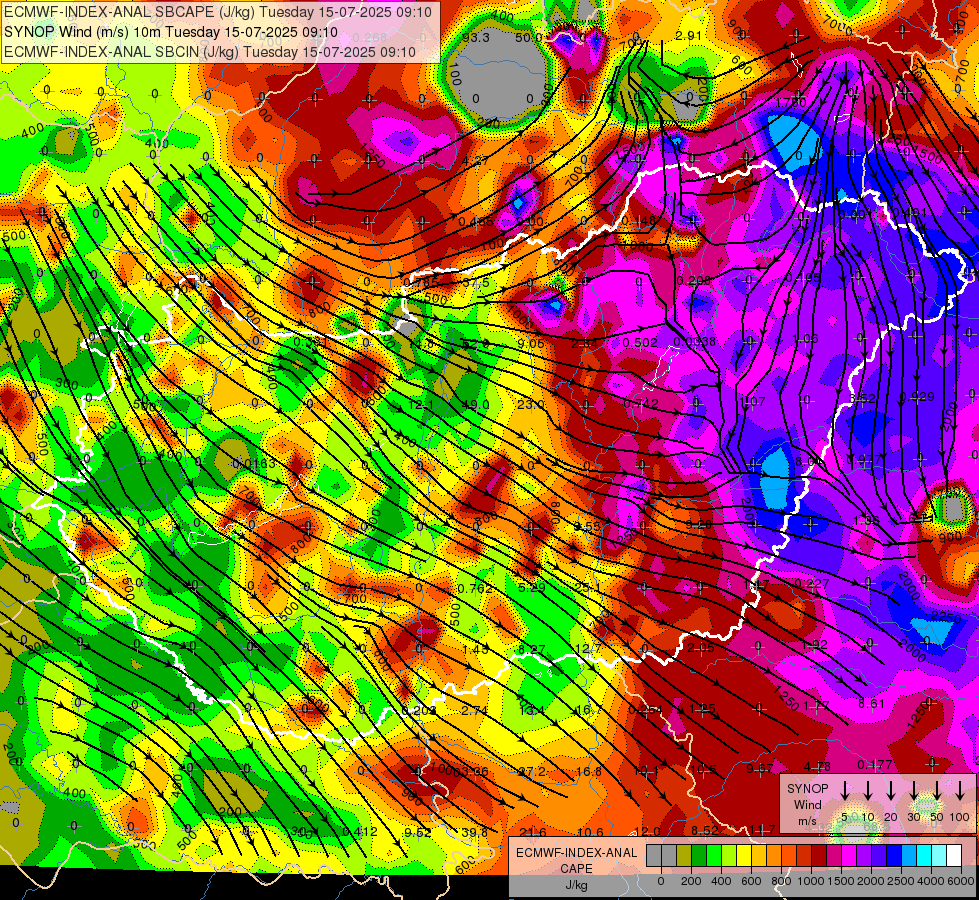Click the 'SYNOP' label in wind legend

click(x=808, y=789)
